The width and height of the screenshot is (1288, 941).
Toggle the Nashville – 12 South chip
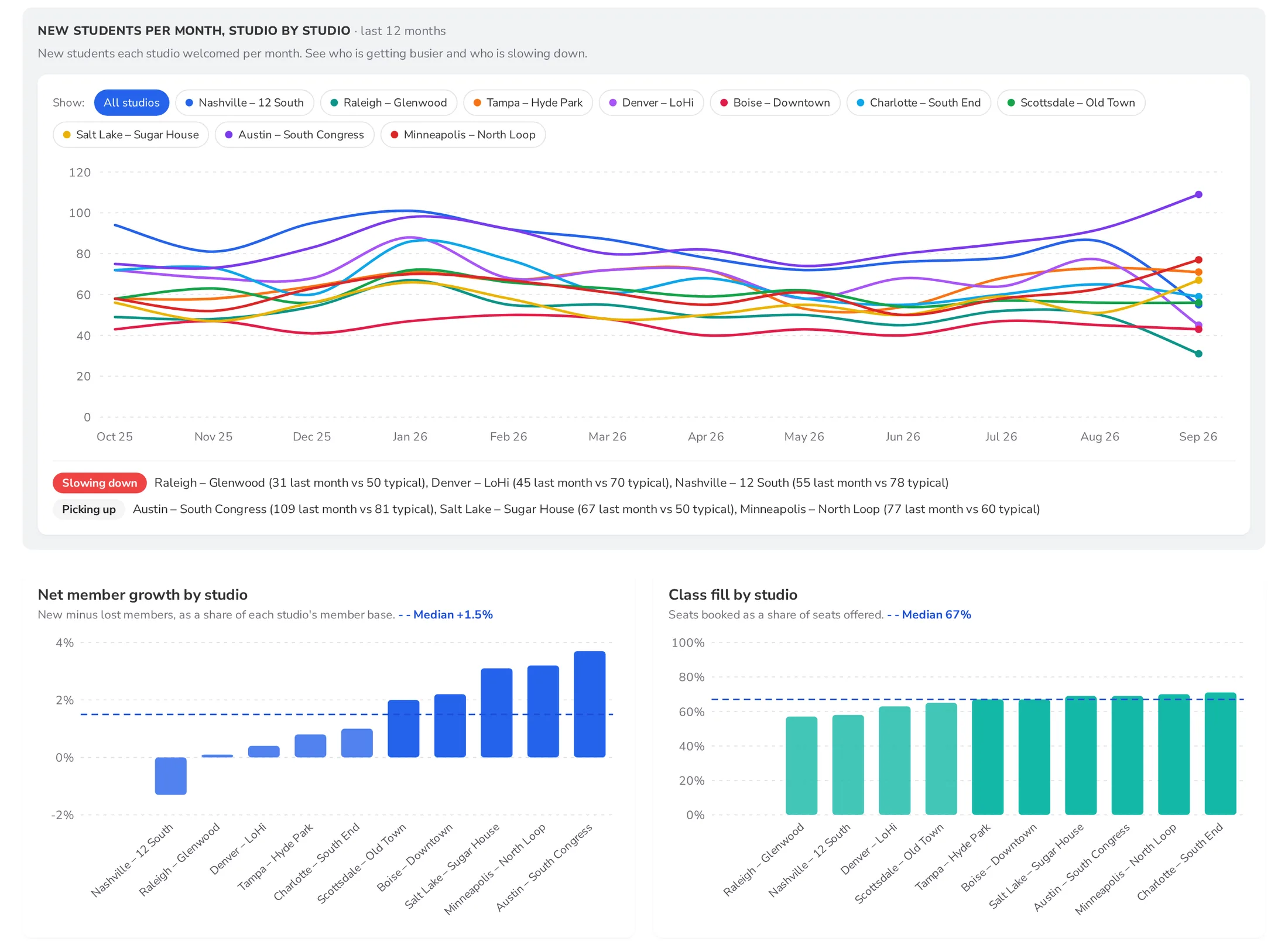click(244, 102)
